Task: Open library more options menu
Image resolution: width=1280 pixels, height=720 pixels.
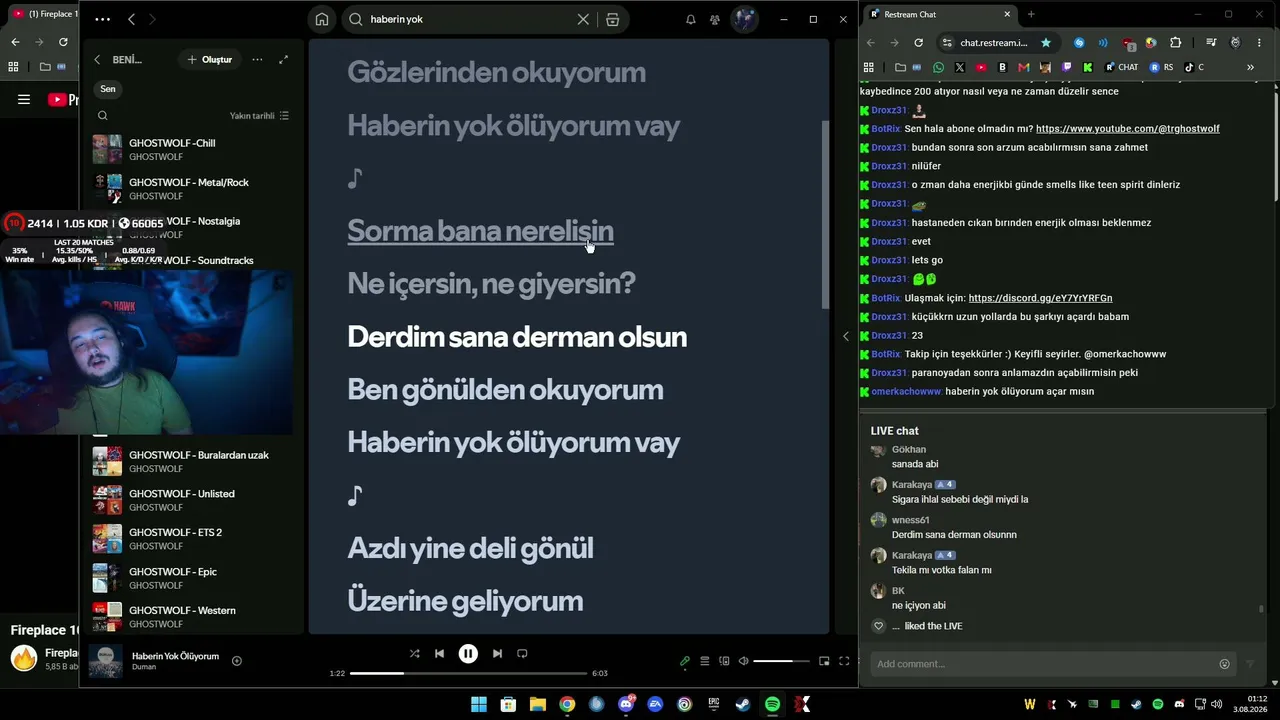Action: pyautogui.click(x=257, y=60)
